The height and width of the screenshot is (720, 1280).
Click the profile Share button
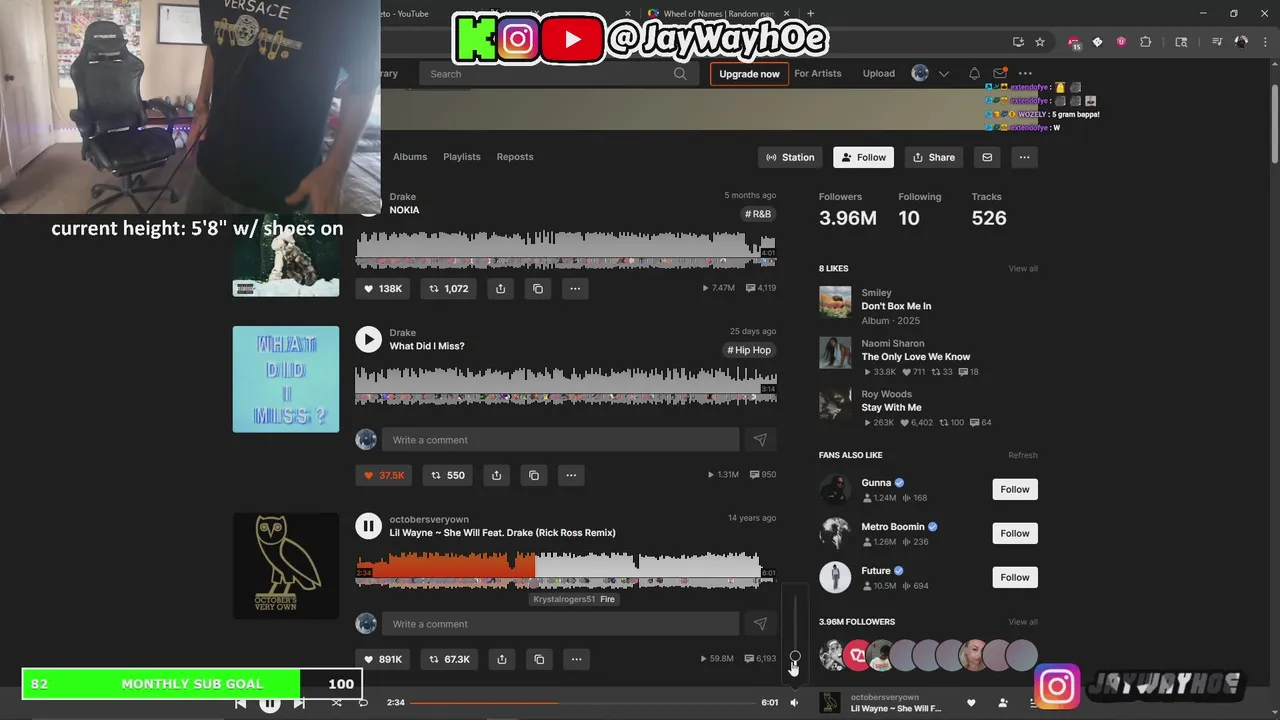[934, 157]
